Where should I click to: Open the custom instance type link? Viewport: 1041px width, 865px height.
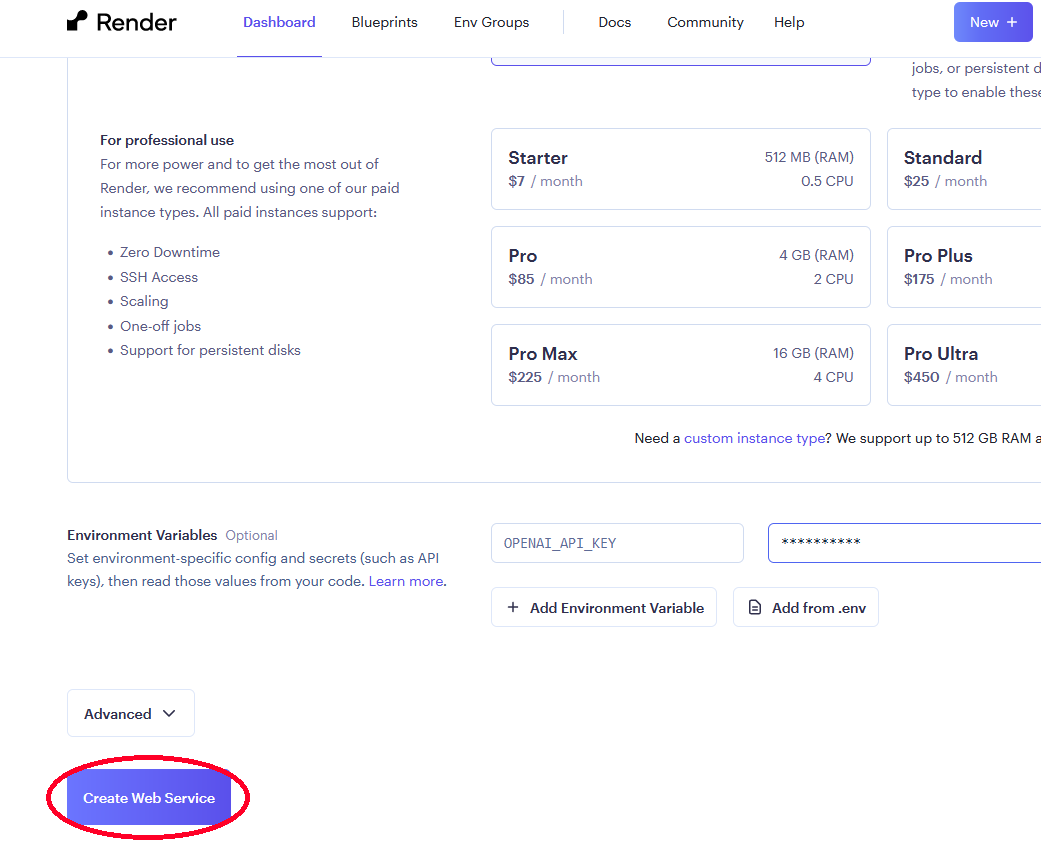(754, 438)
